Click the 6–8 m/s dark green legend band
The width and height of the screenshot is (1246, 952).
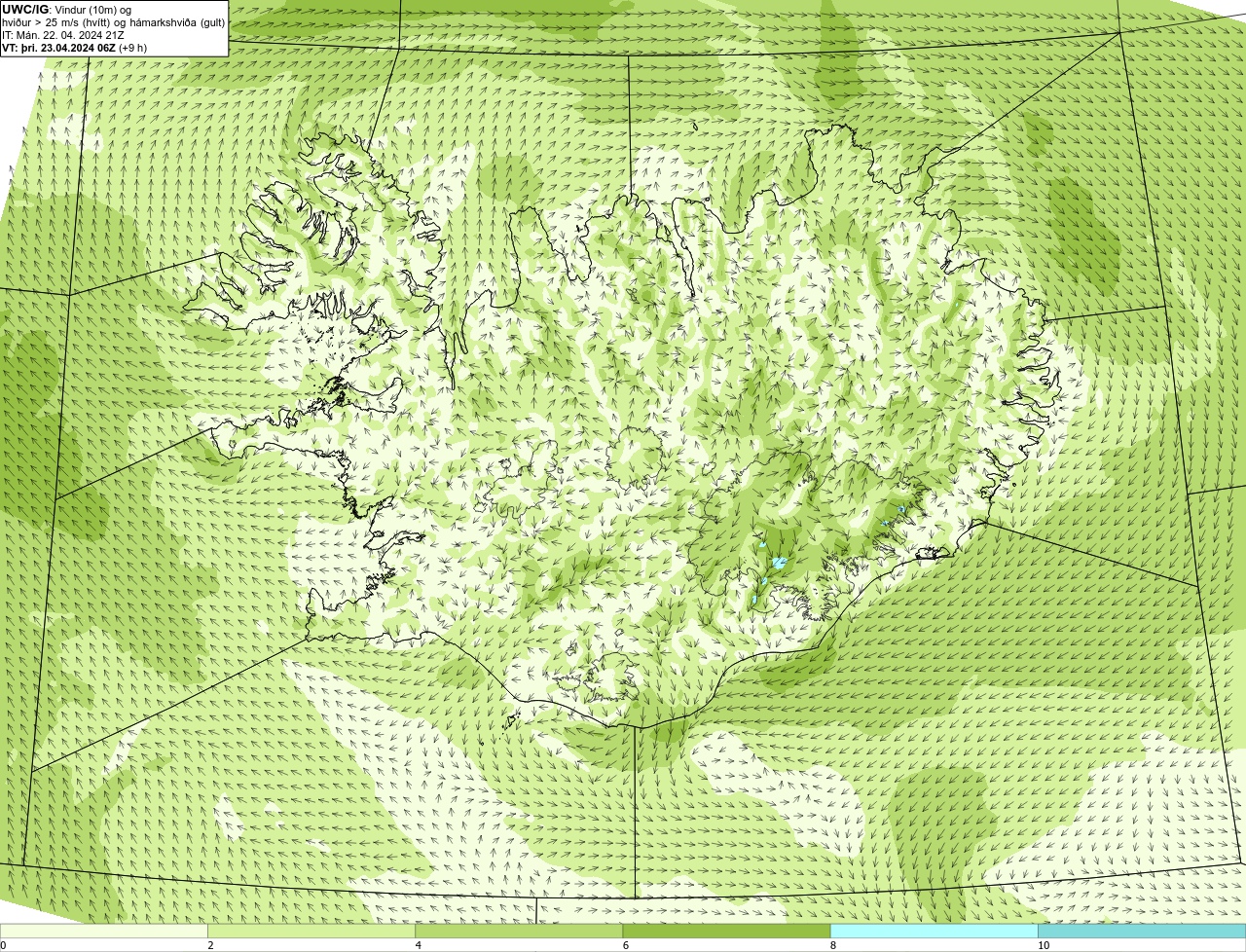(726, 931)
